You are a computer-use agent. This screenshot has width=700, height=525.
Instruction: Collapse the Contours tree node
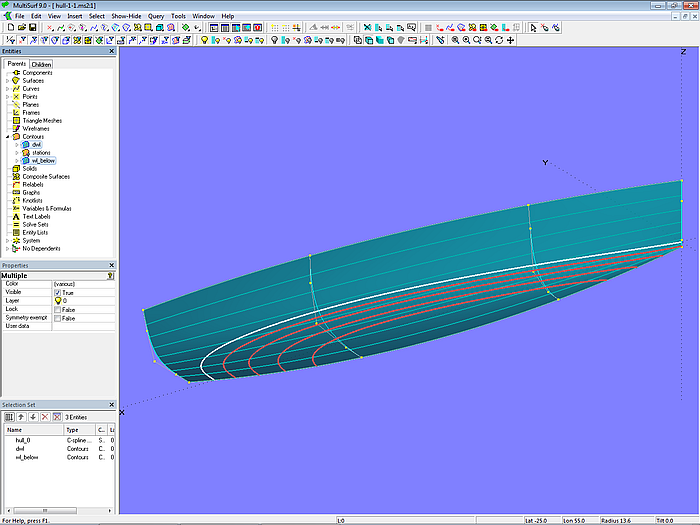click(7, 137)
